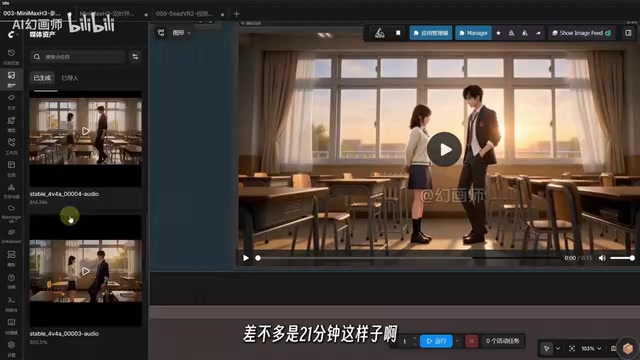Viewport: 640px width, 360px height.
Task: Click the asset filter sliders icon
Action: [x=135, y=57]
